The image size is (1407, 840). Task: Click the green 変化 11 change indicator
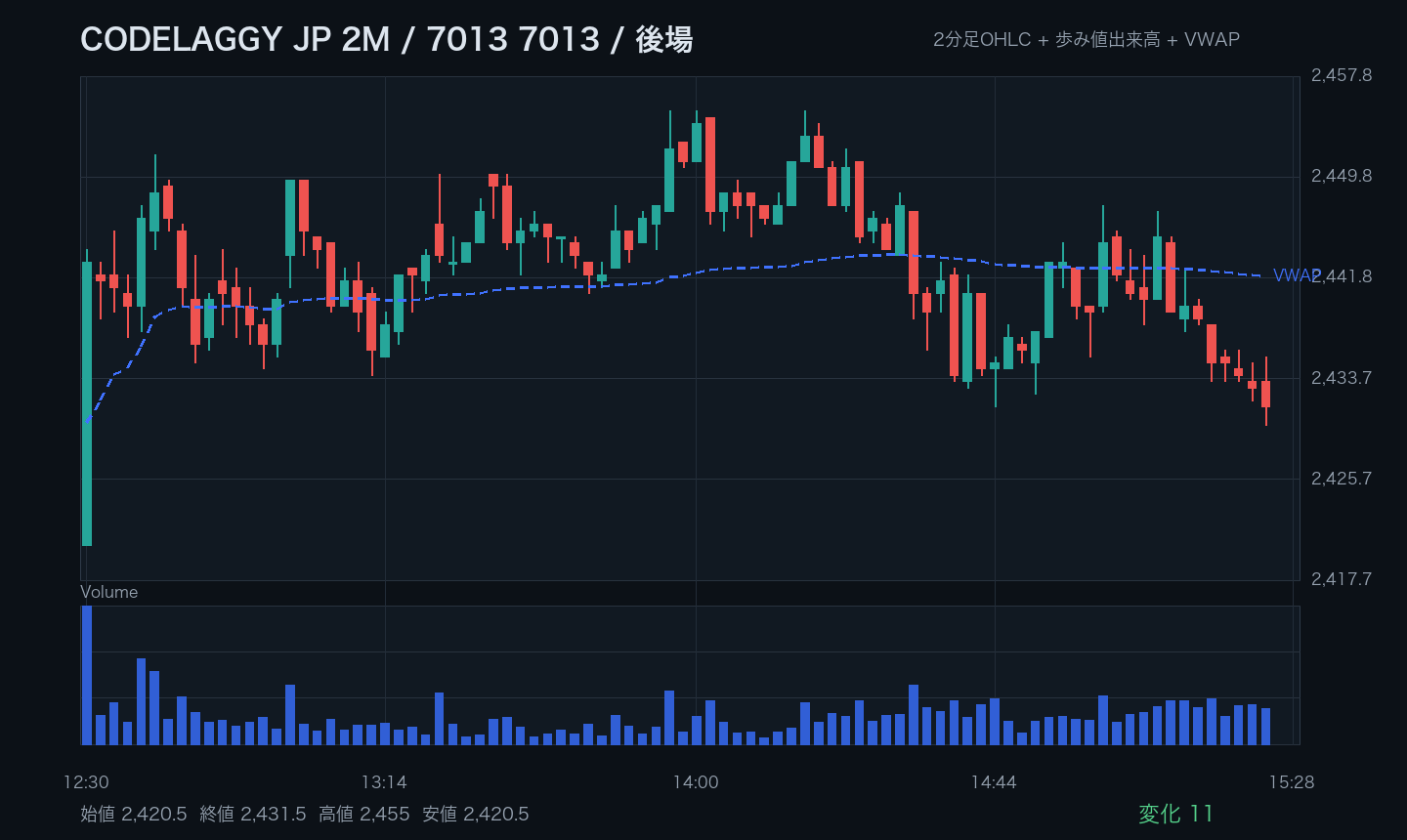pos(1175,814)
